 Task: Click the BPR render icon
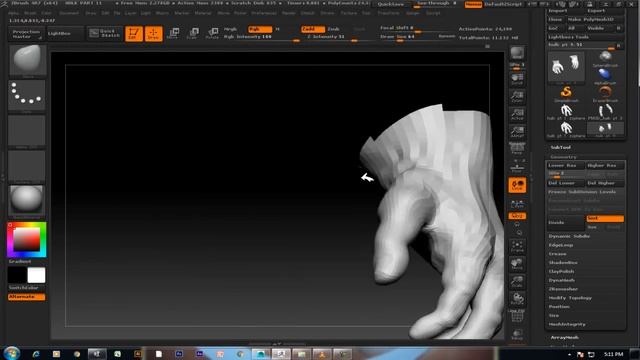pyautogui.click(x=517, y=53)
